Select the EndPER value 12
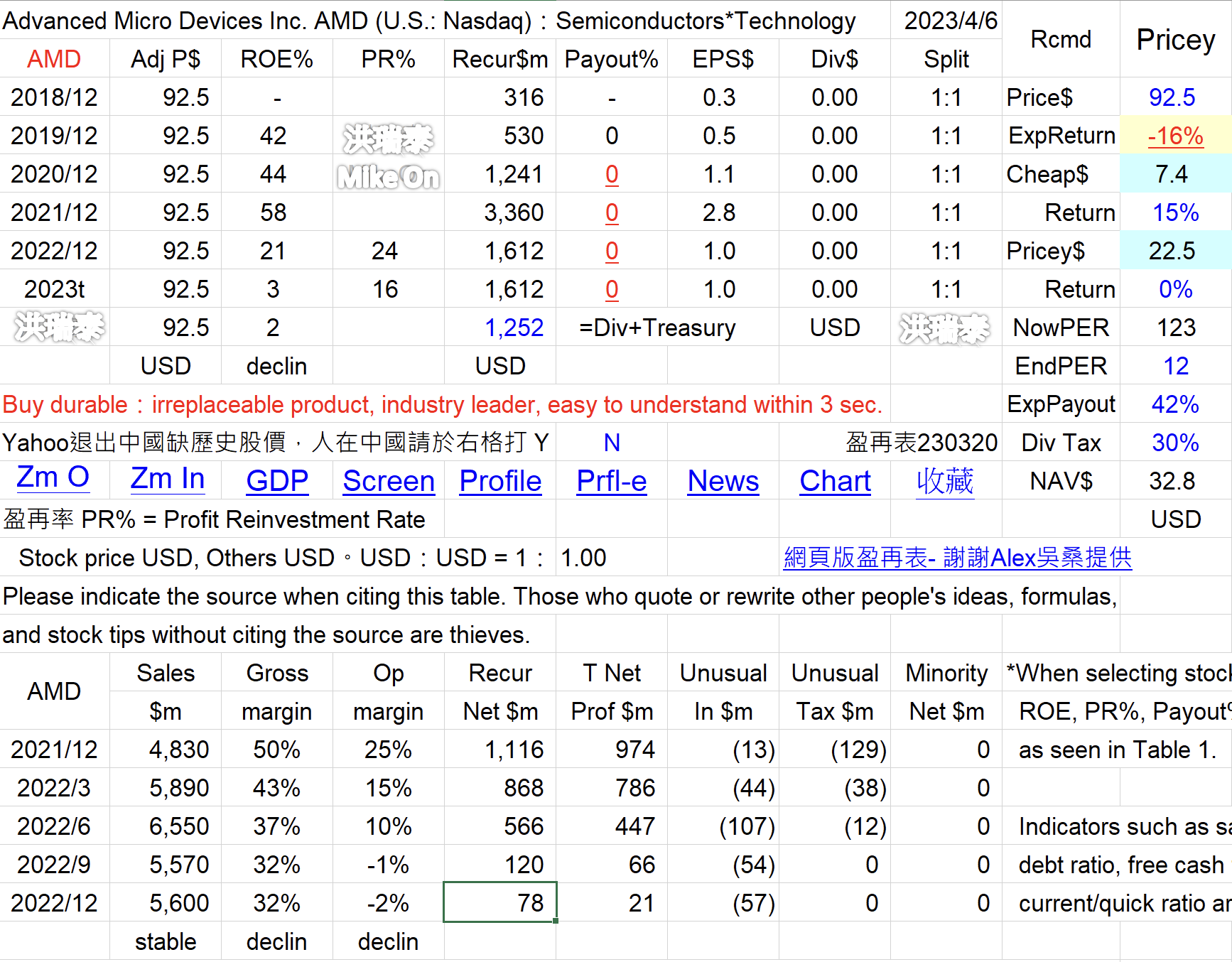The width and height of the screenshot is (1232, 962). coord(1176,366)
